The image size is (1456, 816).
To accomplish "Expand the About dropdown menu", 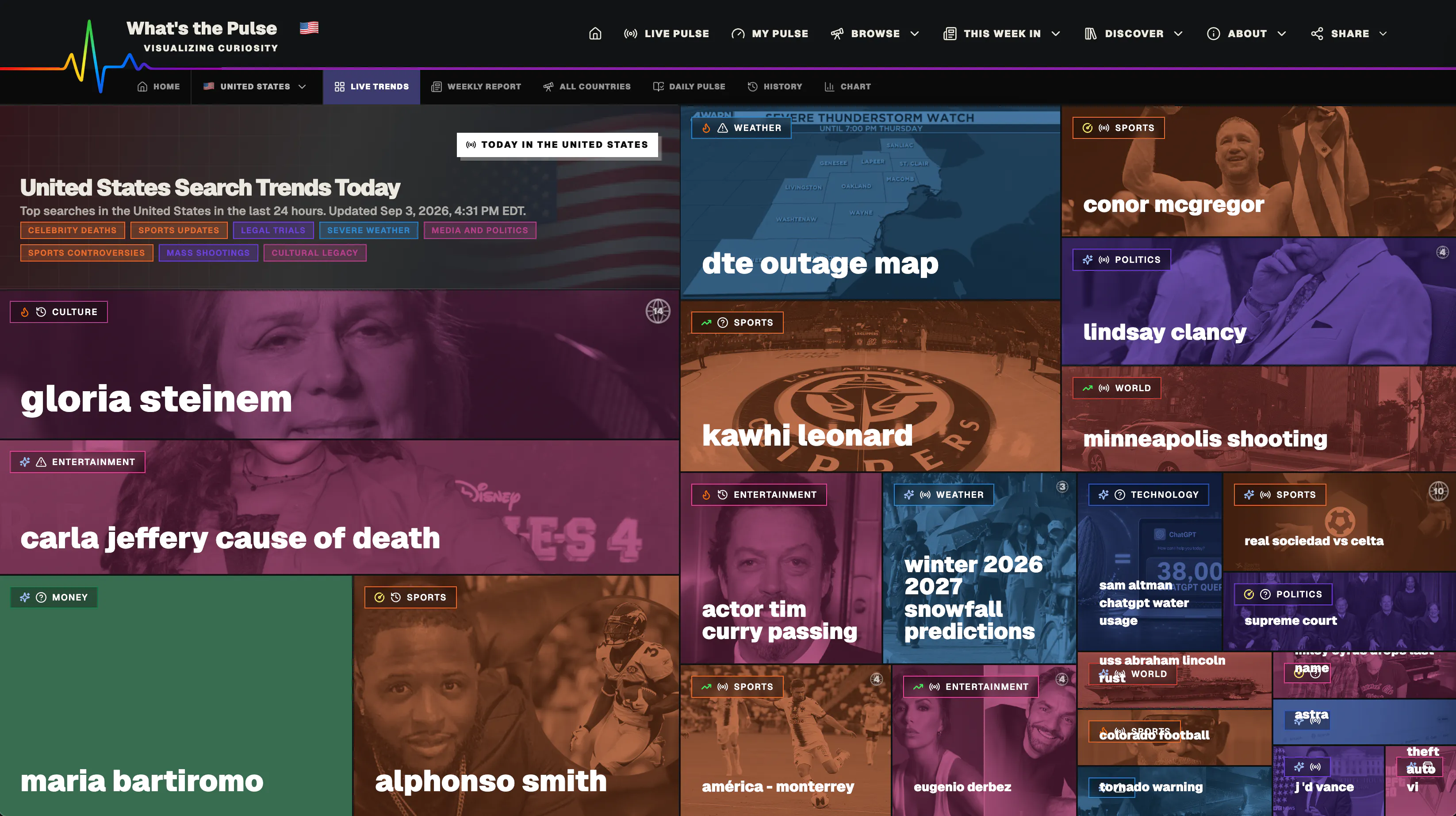I will pyautogui.click(x=1247, y=33).
